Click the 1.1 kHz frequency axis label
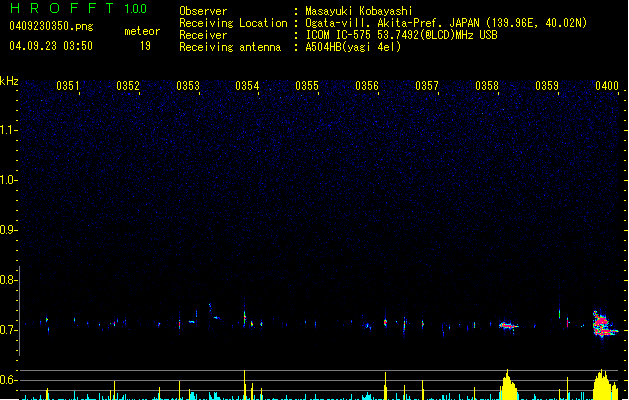 (8, 130)
